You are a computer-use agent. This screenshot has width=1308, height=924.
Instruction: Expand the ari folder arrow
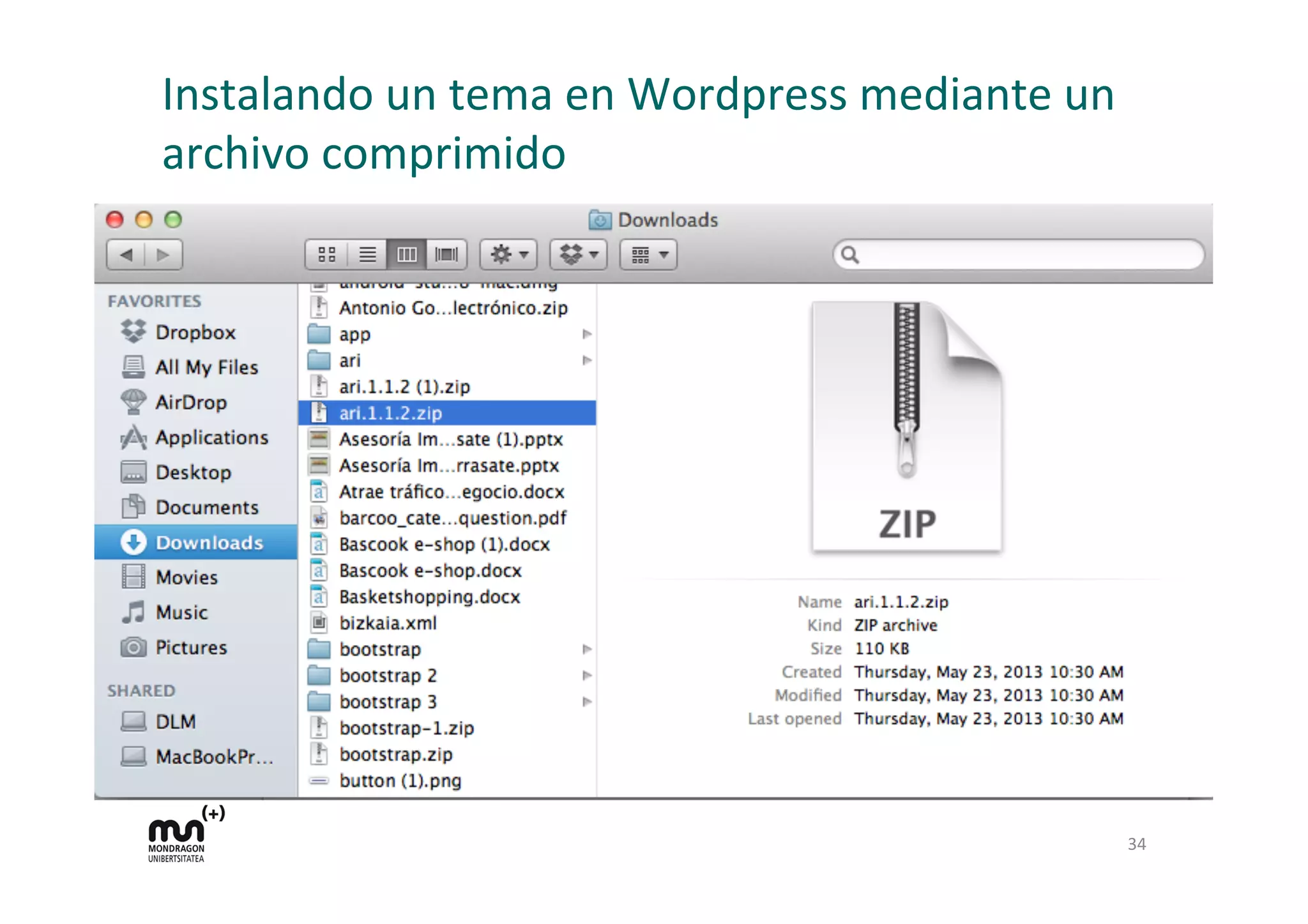(x=587, y=360)
